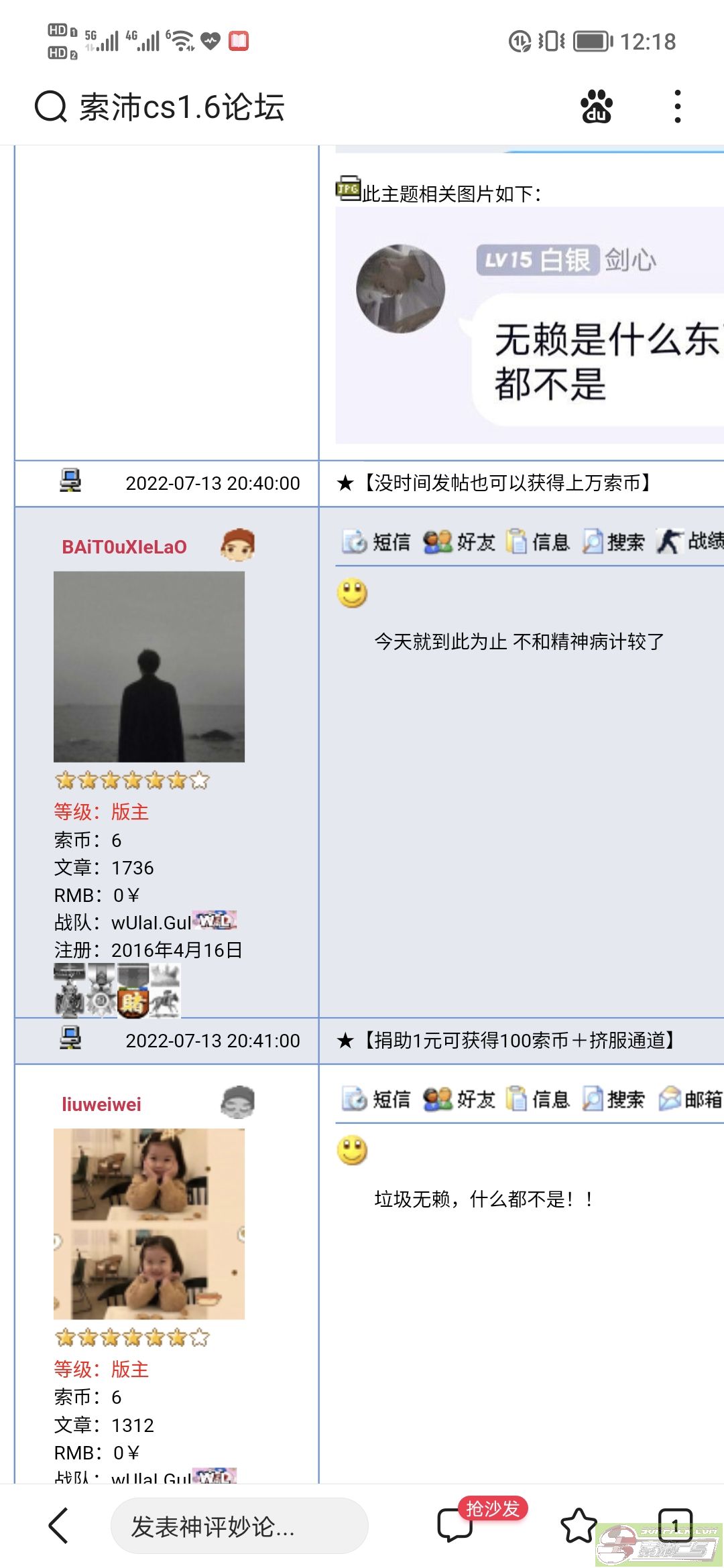Viewport: 724px width, 1568px height.
Task: Send 短信 to BAiT0uXIeLaO
Action: coord(375,541)
